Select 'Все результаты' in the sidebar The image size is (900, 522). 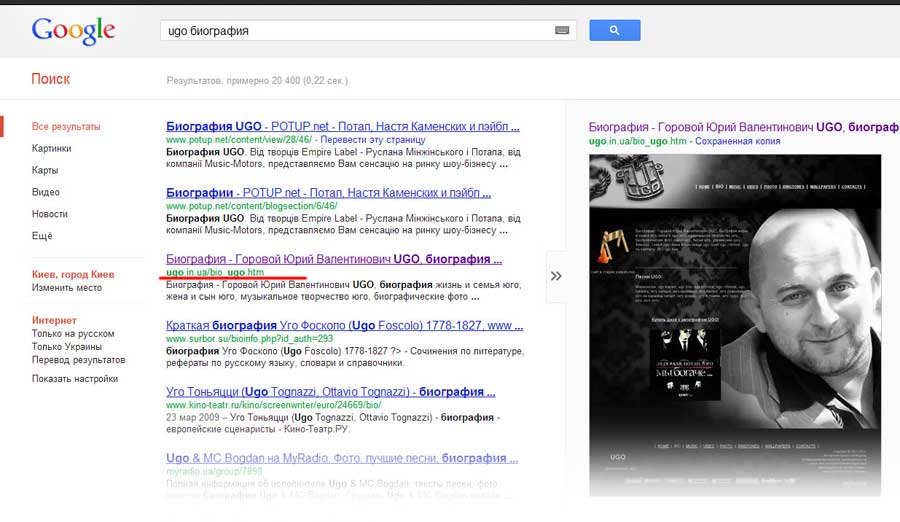pyautogui.click(x=66, y=126)
